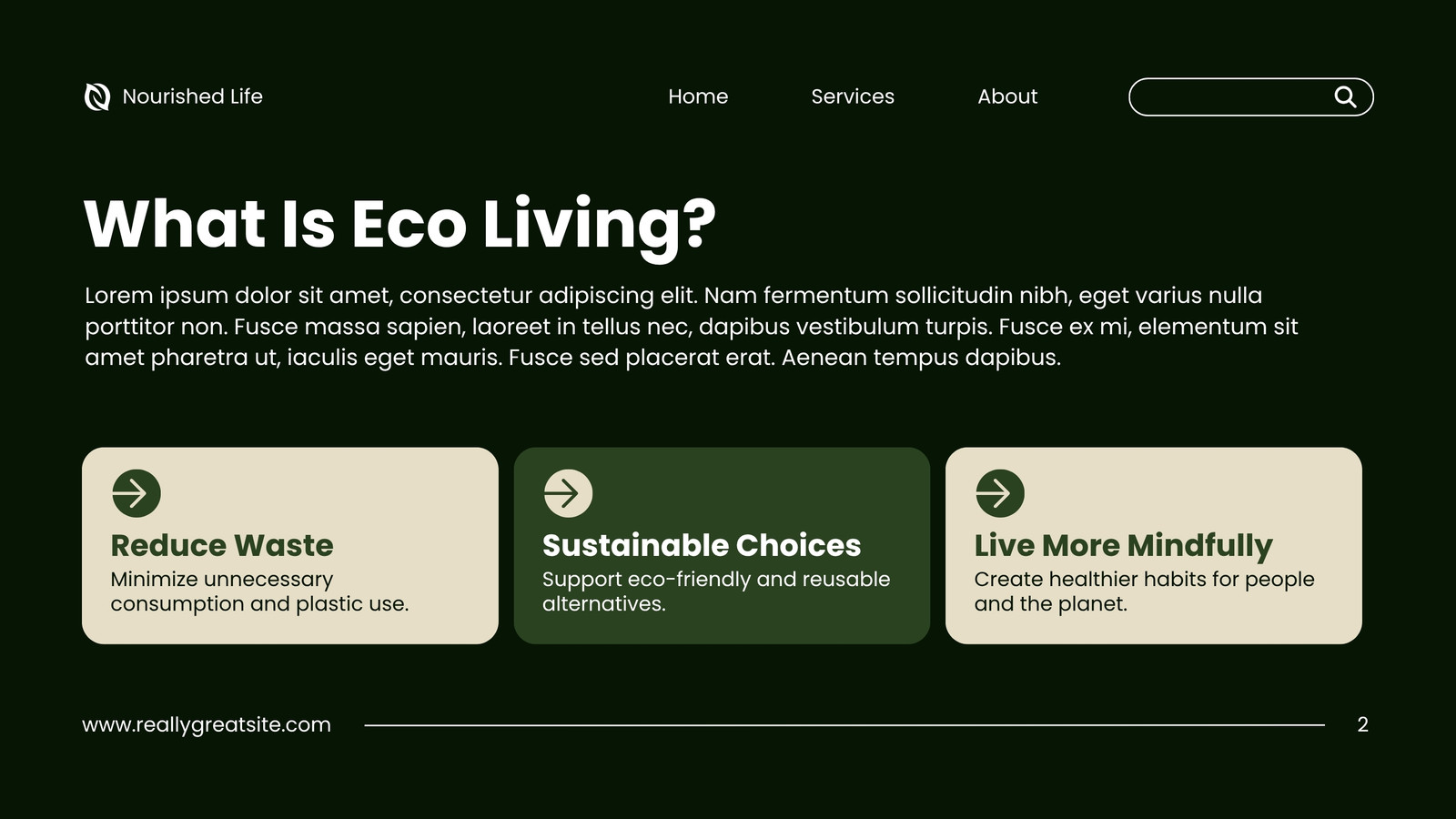Click the Minimize unnecessary consumption description
Viewport: 1456px width, 819px height.
(259, 591)
